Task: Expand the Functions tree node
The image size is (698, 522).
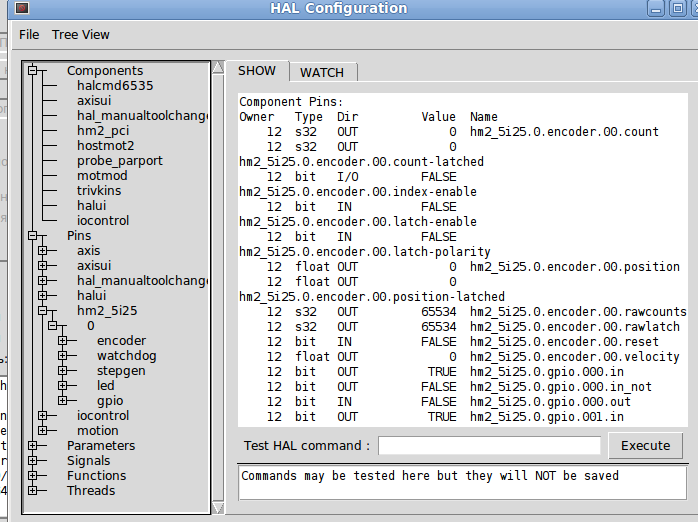Action: click(32, 476)
